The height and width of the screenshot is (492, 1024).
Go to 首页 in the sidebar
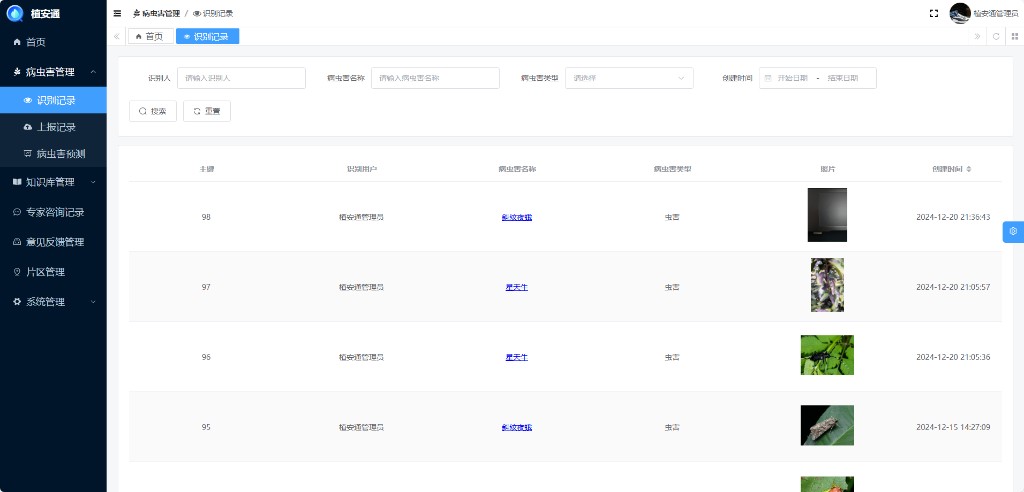53,42
